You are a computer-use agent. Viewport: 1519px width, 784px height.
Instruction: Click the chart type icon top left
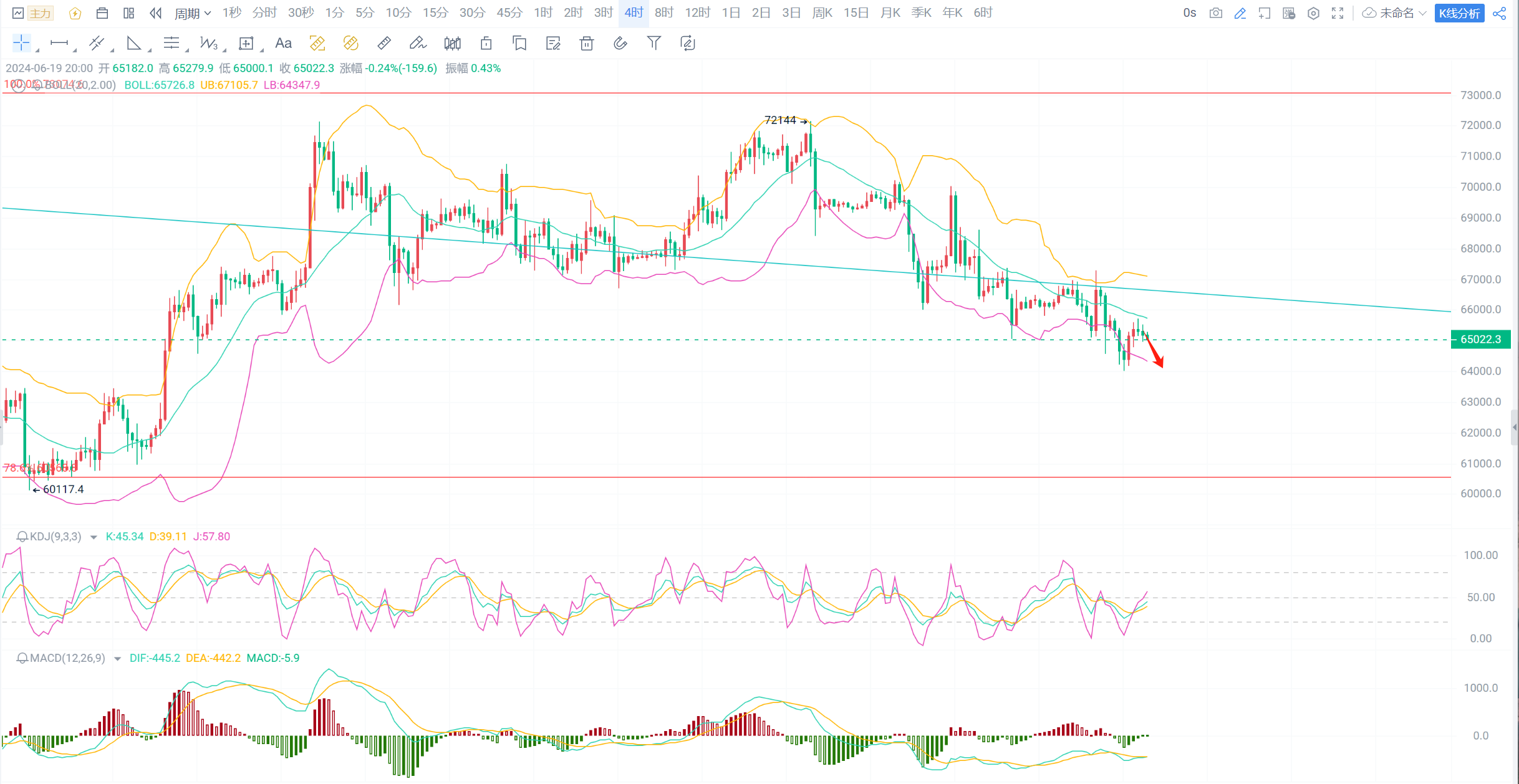[18, 13]
